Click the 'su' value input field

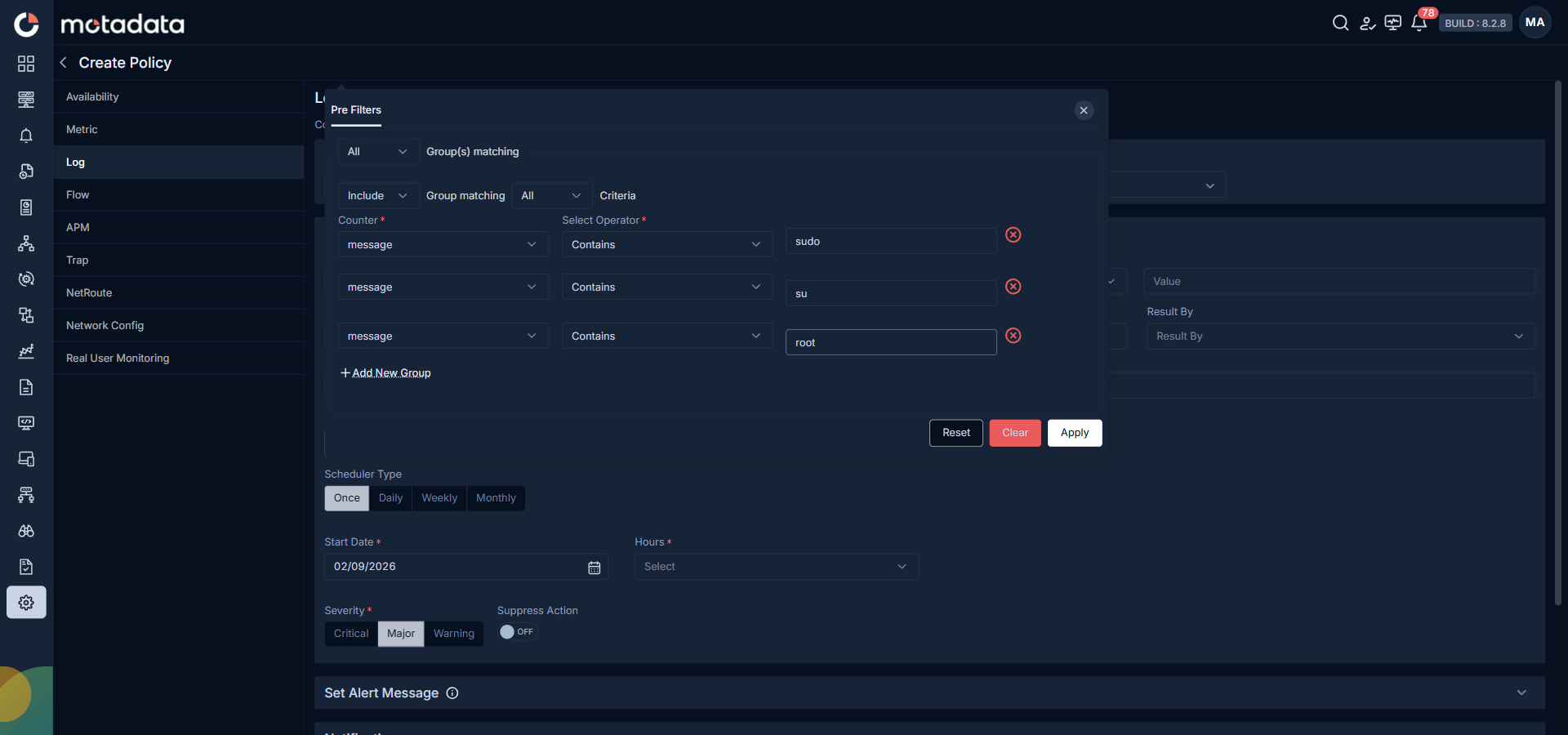click(891, 293)
